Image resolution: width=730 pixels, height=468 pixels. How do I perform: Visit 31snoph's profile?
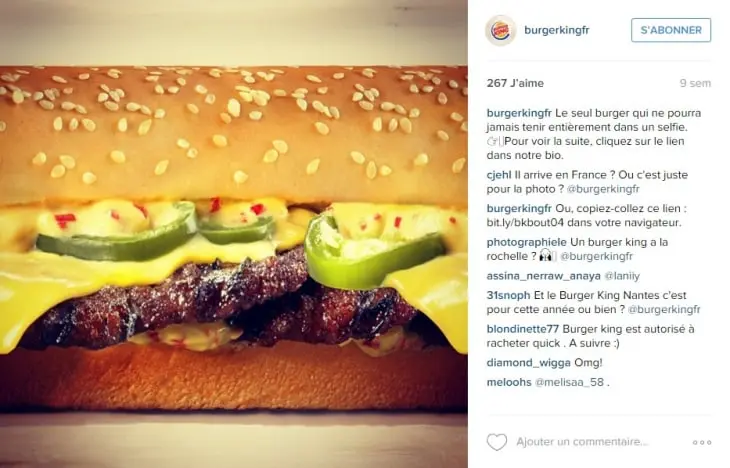[508, 295]
